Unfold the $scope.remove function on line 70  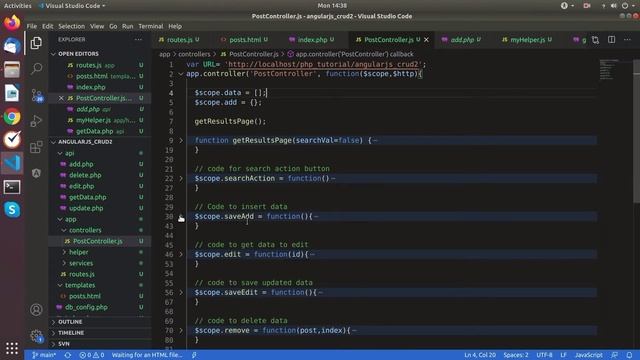(181, 330)
